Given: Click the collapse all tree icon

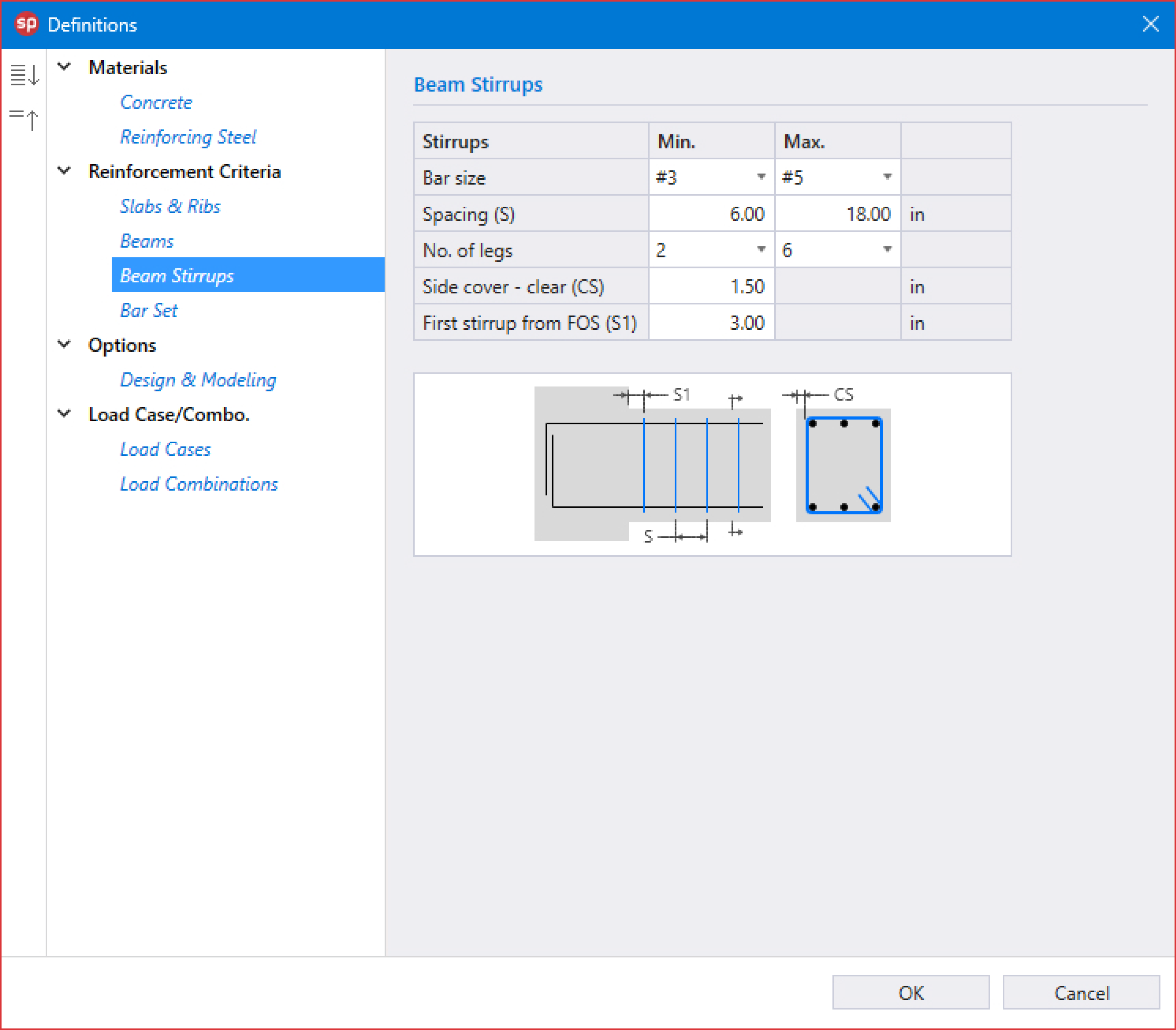Looking at the screenshot, I should coord(24,119).
